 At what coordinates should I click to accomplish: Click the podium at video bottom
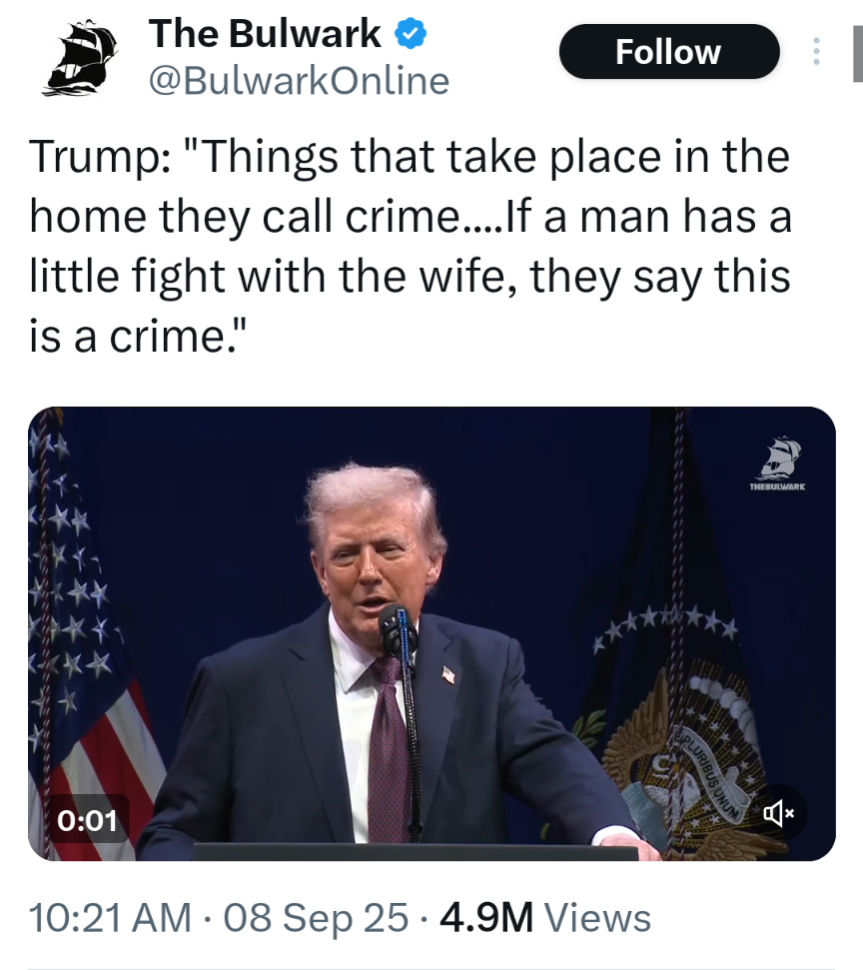(416, 852)
